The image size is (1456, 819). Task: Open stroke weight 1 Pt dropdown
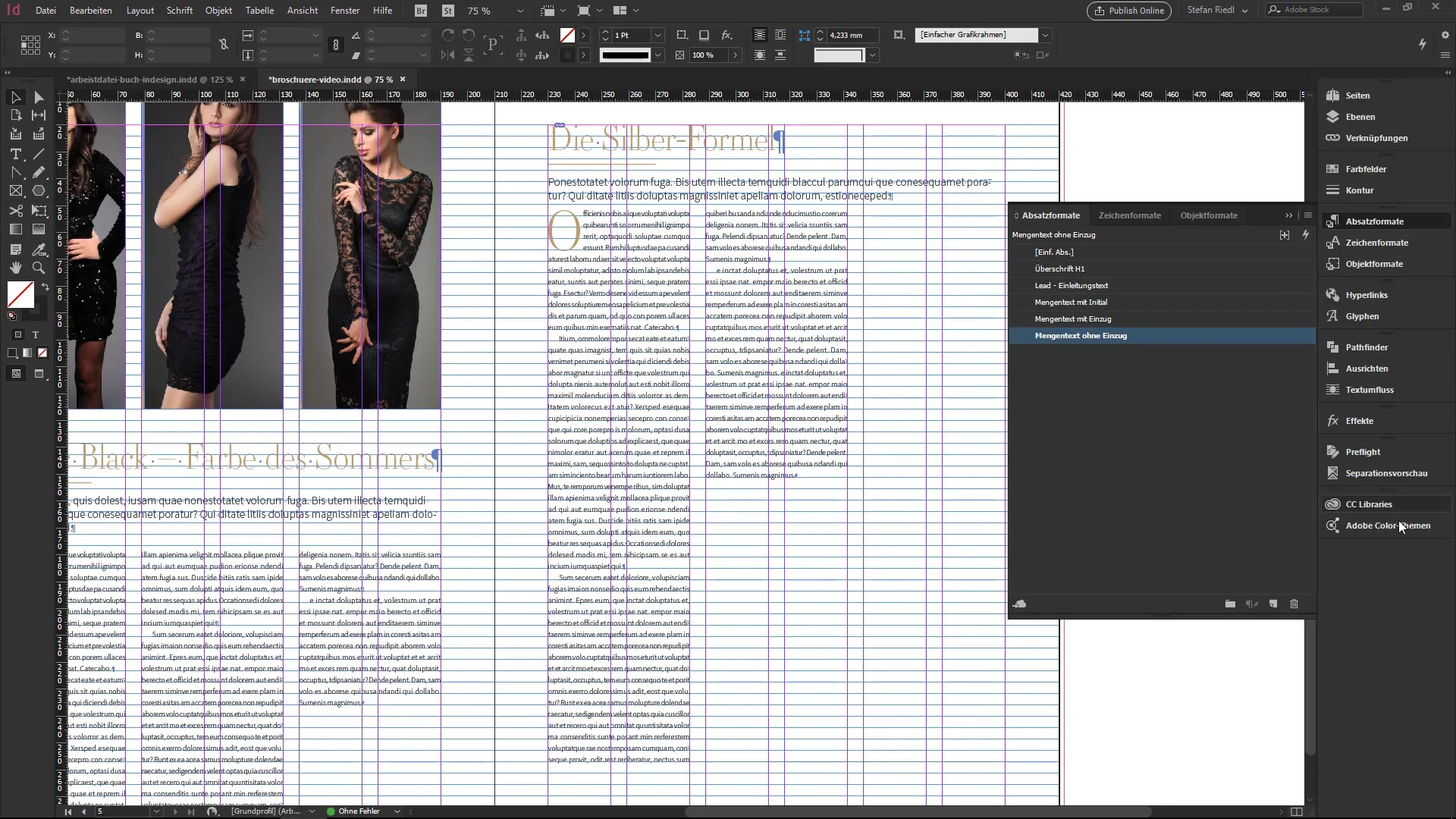pyautogui.click(x=657, y=35)
